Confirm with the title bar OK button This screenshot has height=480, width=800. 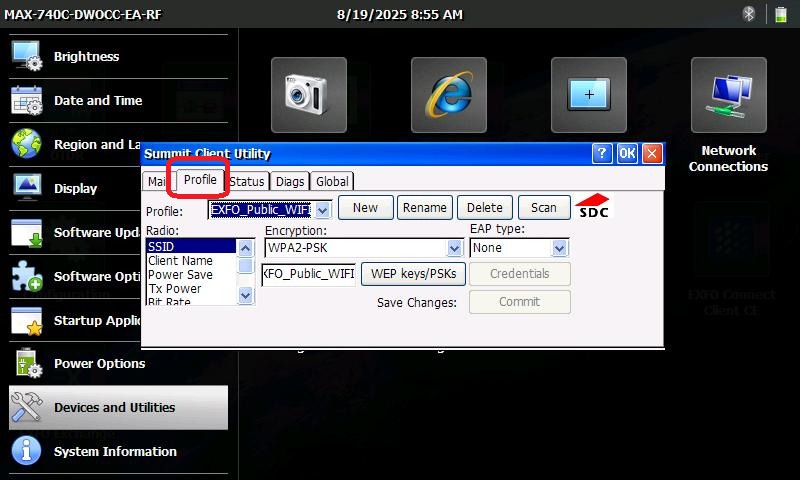click(627, 153)
